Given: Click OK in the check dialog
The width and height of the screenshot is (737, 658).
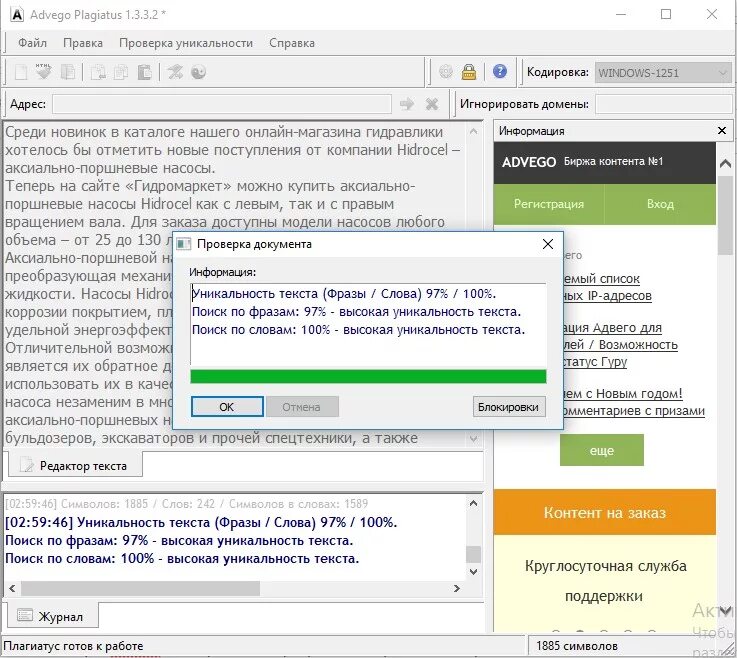Looking at the screenshot, I should click(227, 407).
